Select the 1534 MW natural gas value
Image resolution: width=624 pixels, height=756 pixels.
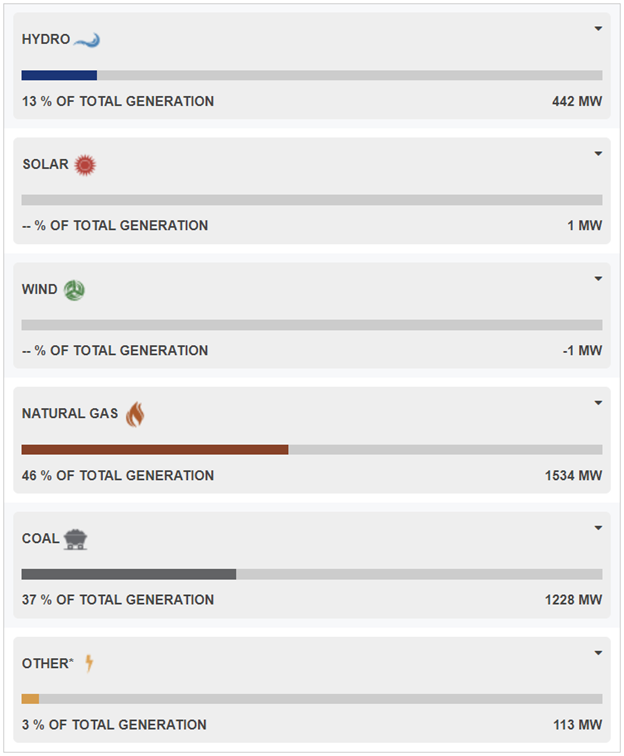[573, 476]
